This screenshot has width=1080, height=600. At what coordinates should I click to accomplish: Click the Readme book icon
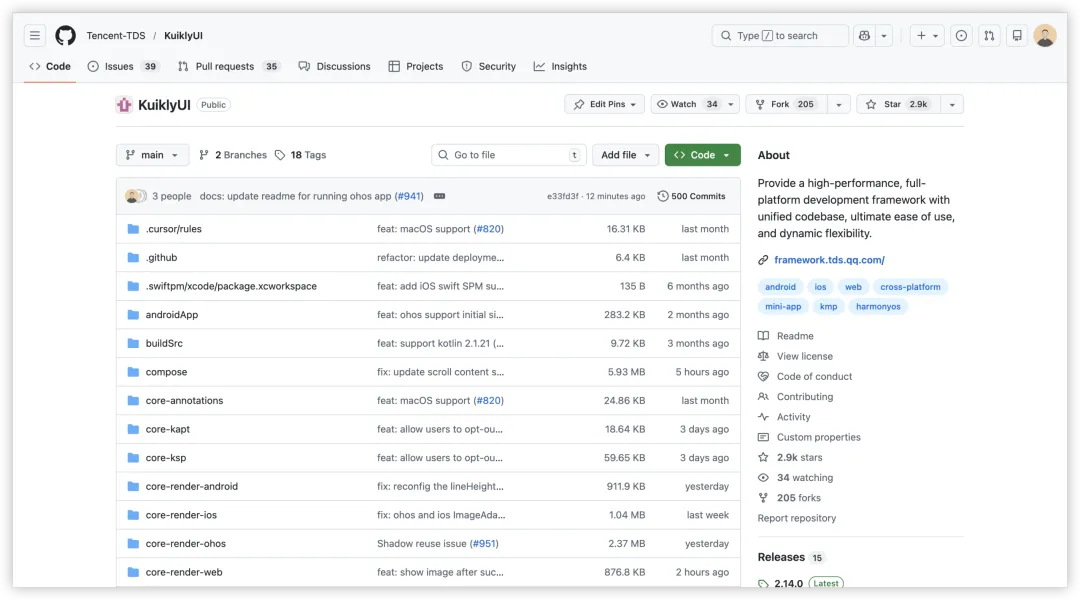click(763, 336)
